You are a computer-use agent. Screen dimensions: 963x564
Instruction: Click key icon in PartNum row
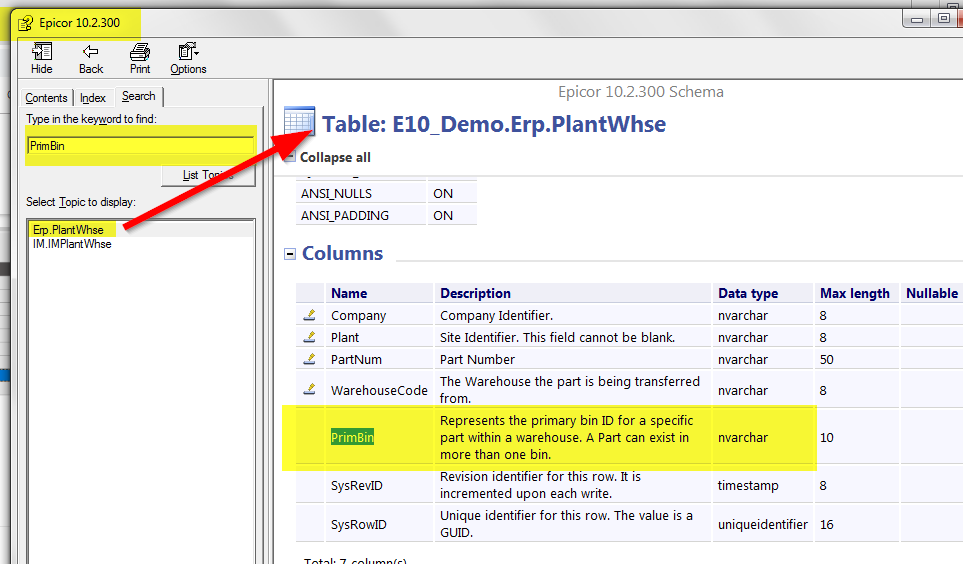[310, 359]
